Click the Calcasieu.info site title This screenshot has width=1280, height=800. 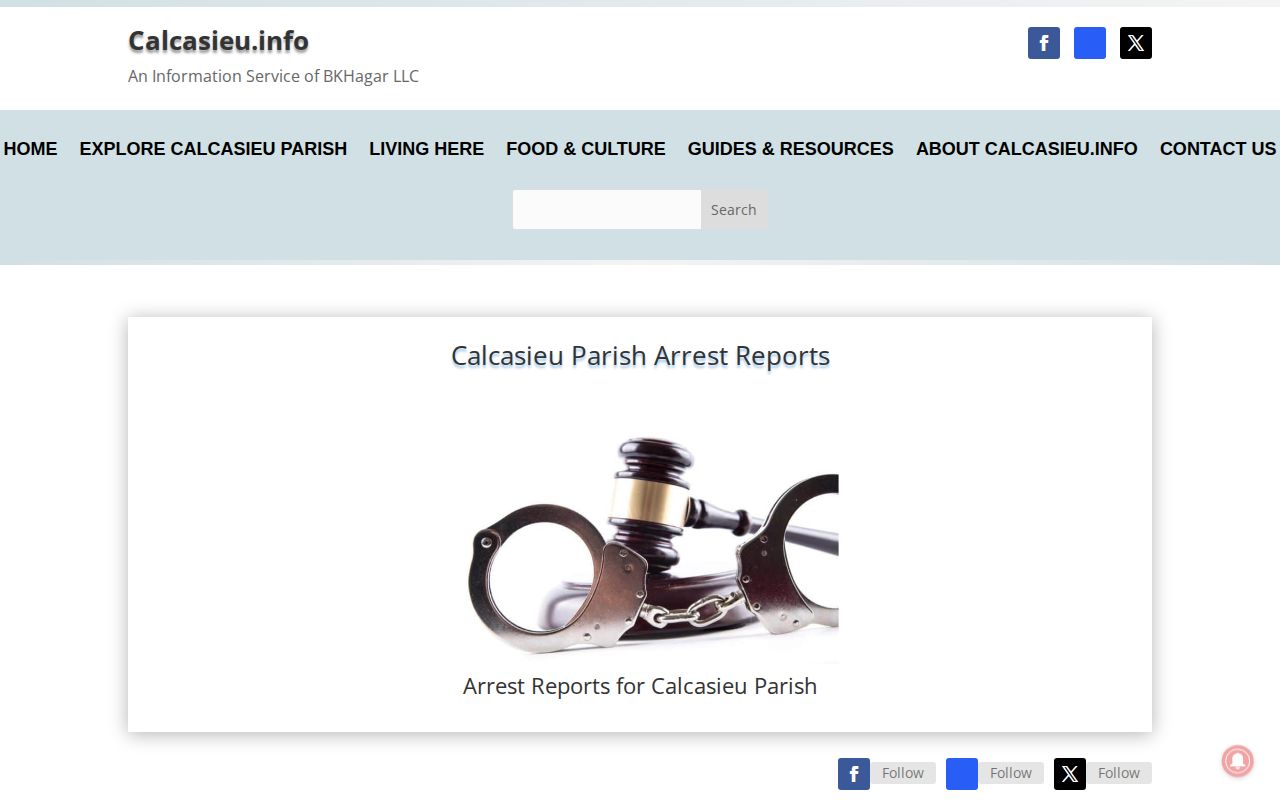[x=218, y=41]
